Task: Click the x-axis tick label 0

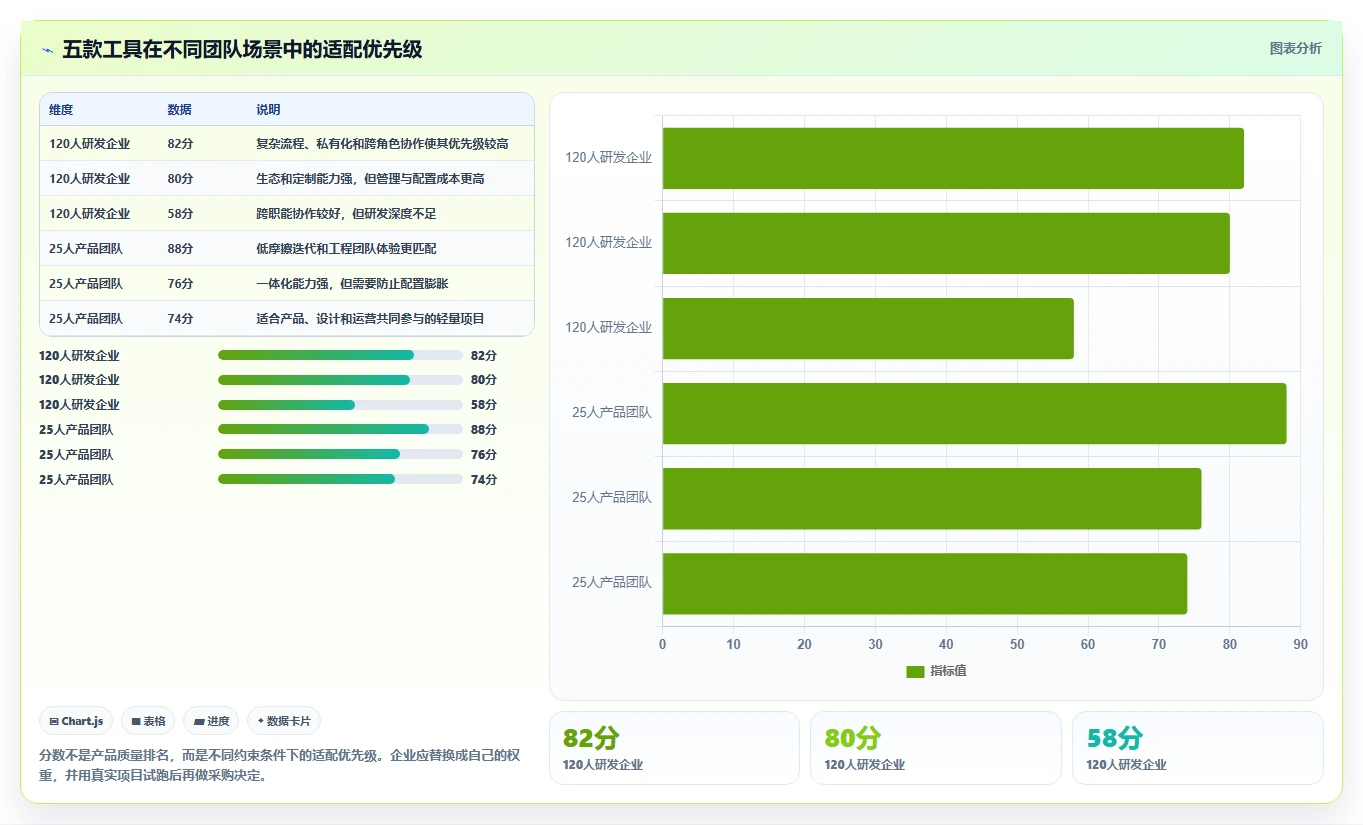Action: pos(662,644)
